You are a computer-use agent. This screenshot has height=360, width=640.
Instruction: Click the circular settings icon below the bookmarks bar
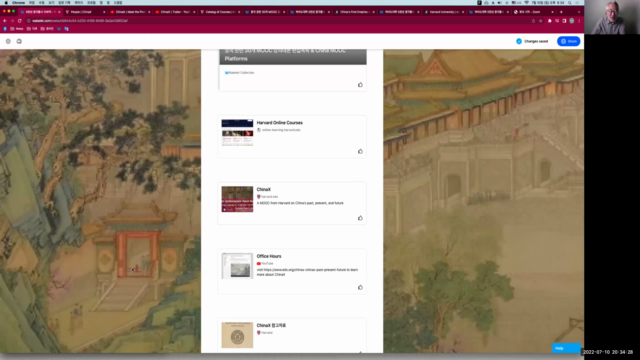tap(8, 41)
